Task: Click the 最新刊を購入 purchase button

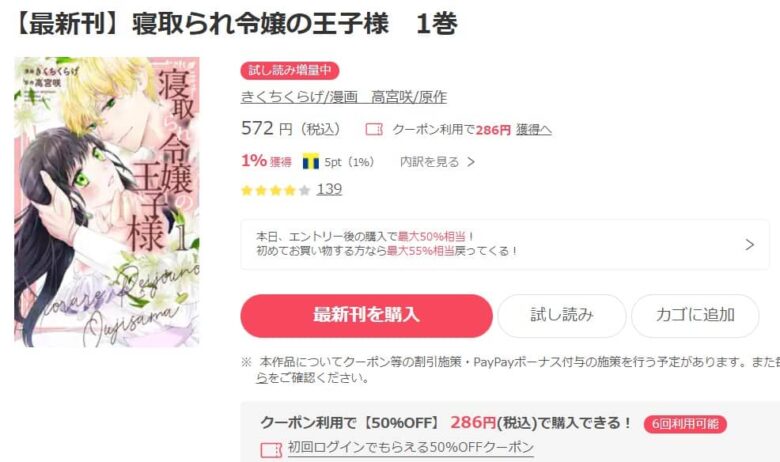Action: (367, 316)
